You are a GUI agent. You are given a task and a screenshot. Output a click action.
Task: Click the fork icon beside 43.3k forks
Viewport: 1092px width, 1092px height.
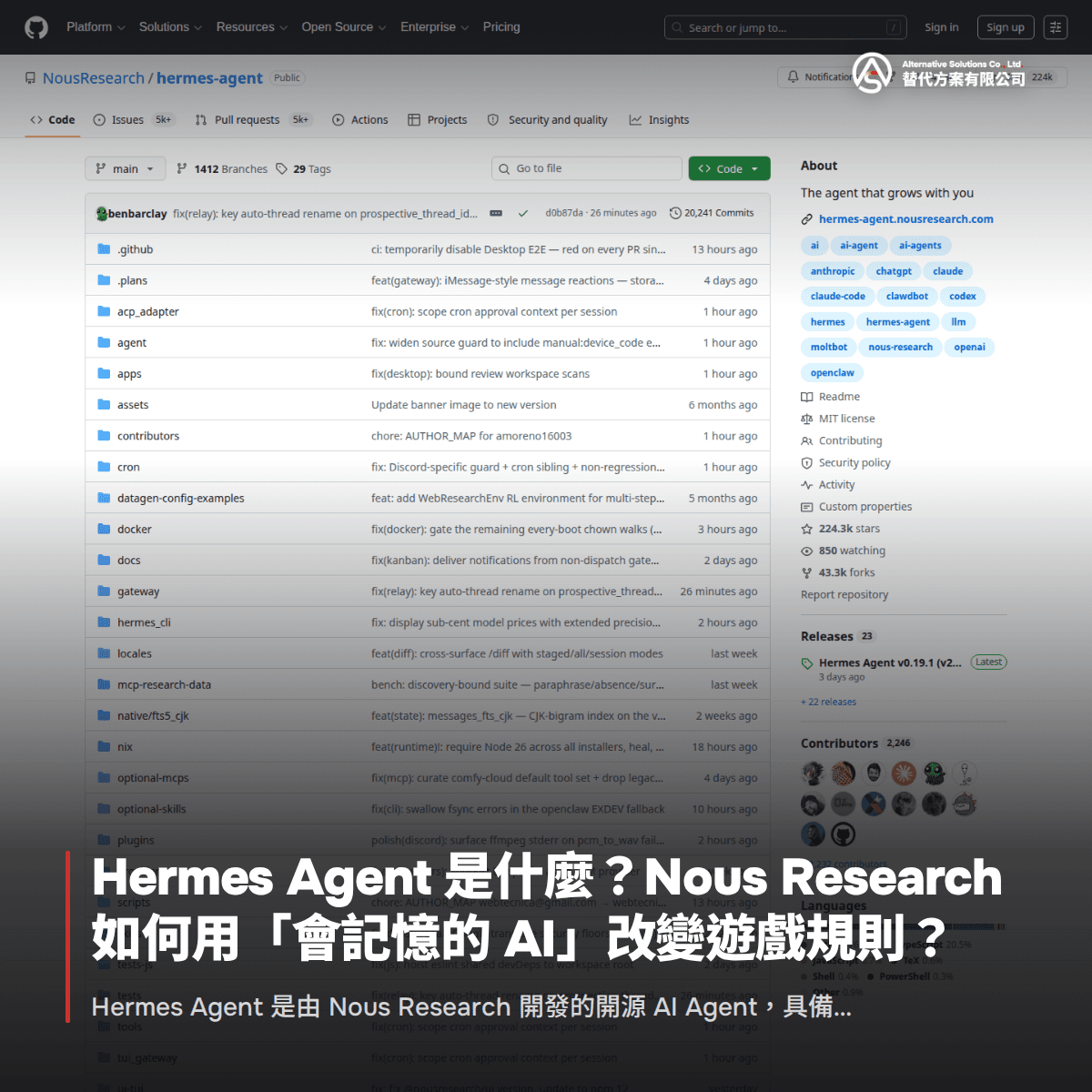point(807,572)
